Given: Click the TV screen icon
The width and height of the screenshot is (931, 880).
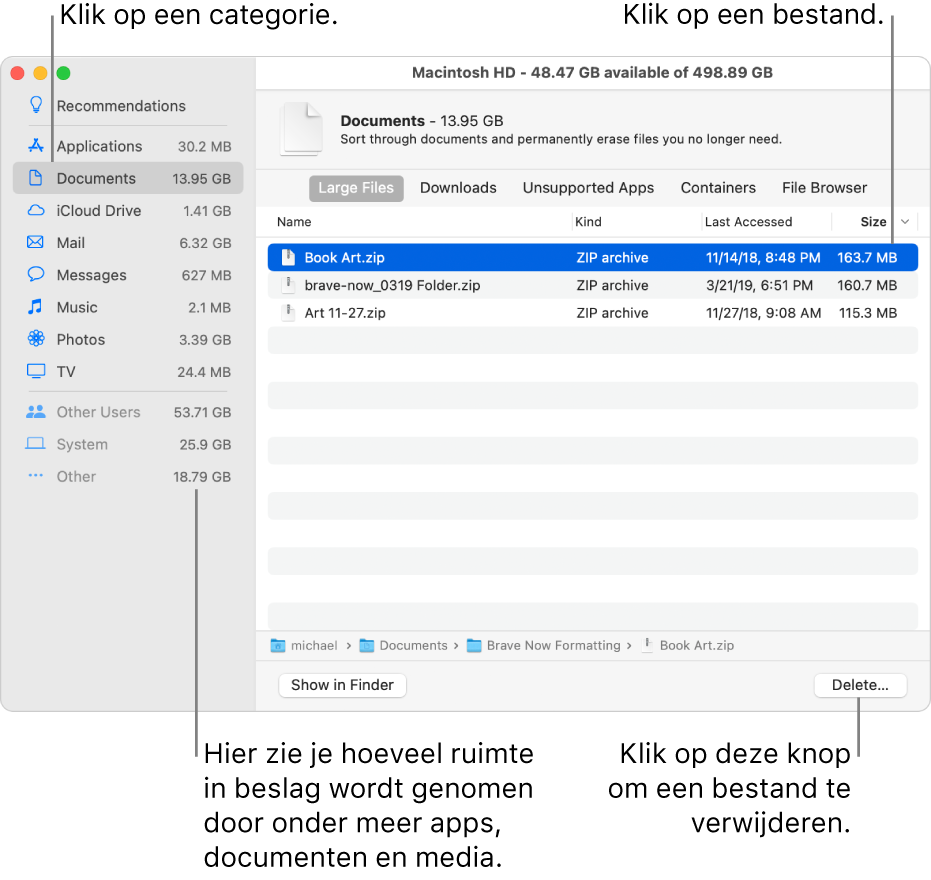Looking at the screenshot, I should click(36, 371).
